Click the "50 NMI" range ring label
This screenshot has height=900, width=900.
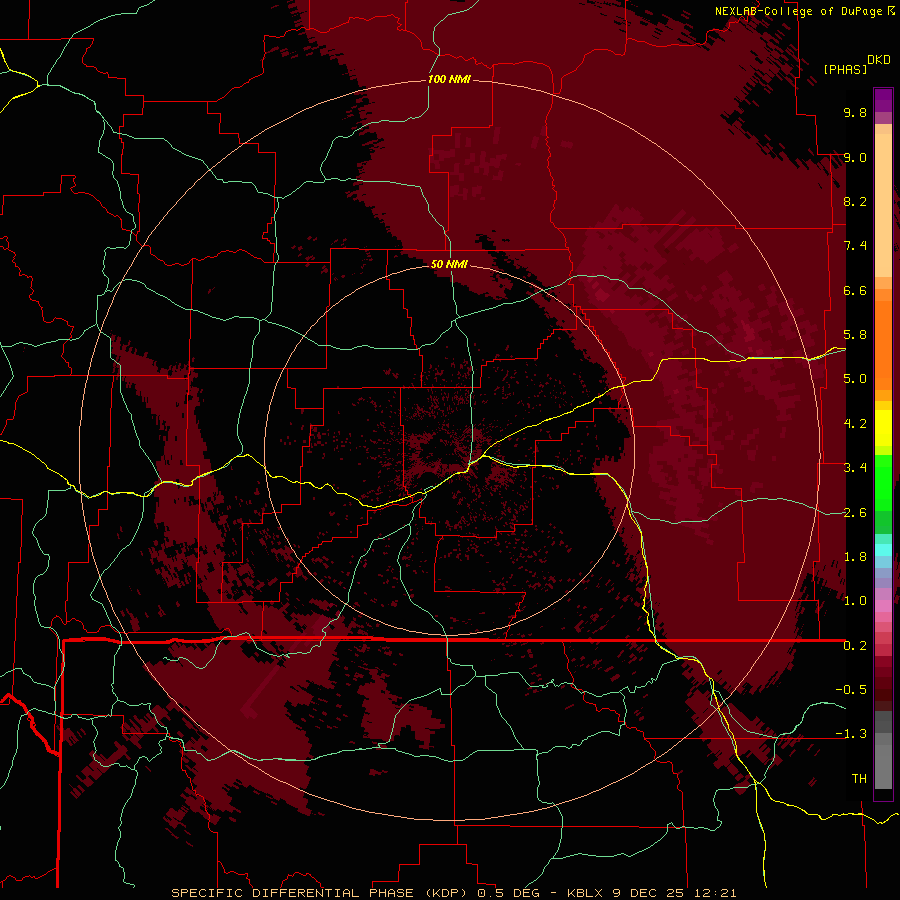[449, 264]
